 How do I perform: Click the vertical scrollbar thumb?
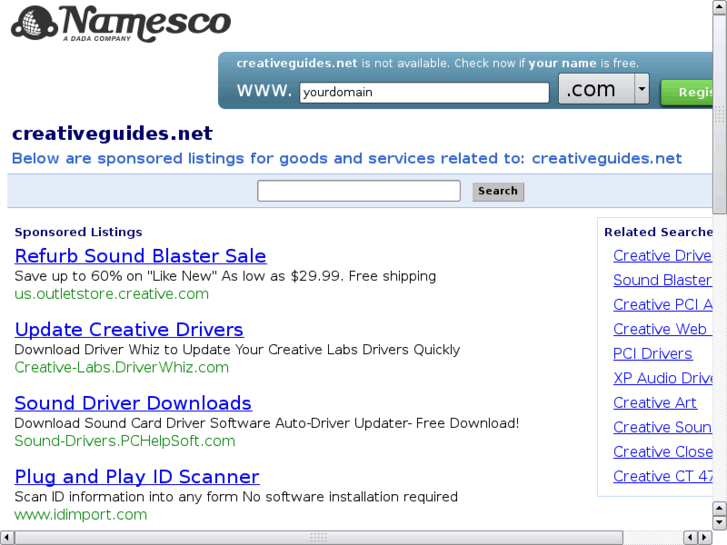coord(720,114)
